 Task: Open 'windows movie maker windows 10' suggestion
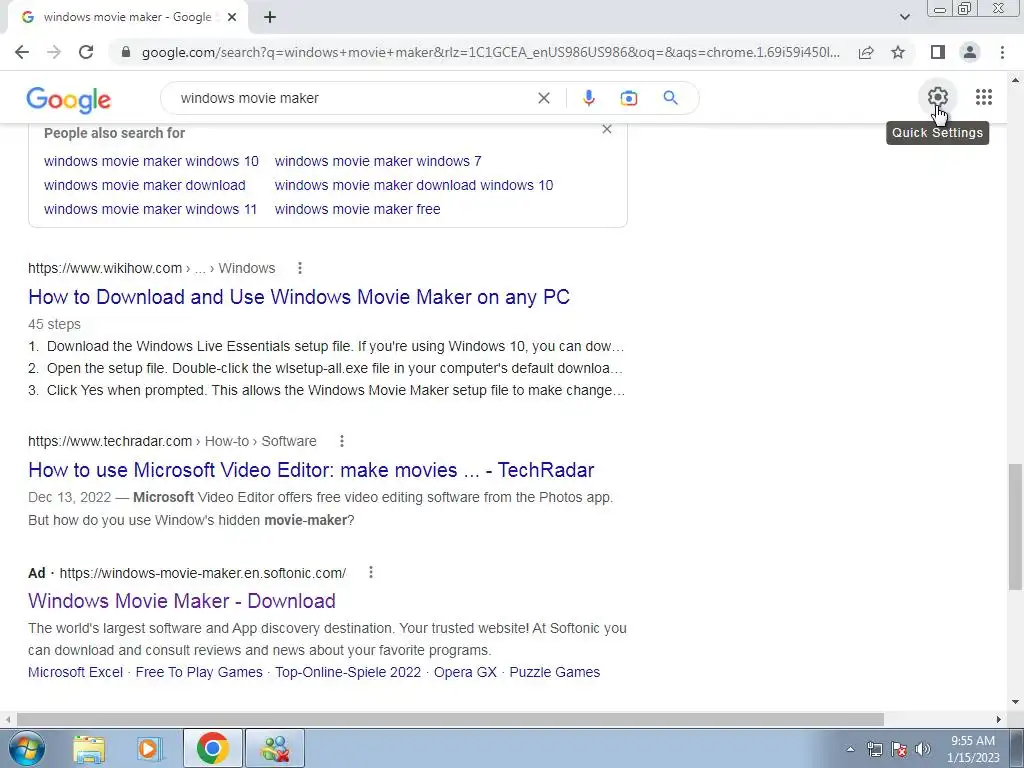pyautogui.click(x=151, y=161)
